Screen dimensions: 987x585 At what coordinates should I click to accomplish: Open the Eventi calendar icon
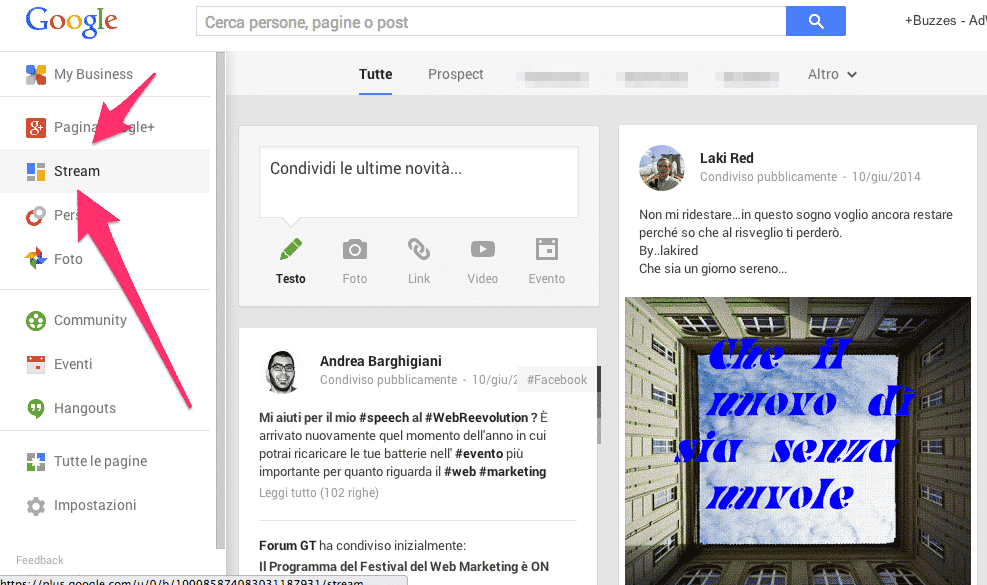[36, 365]
